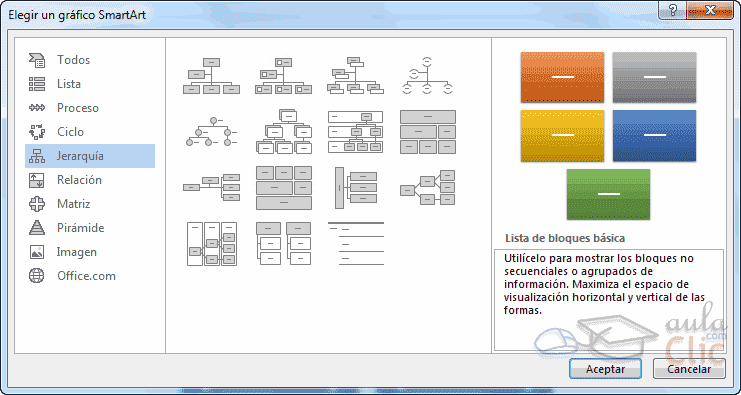Open the Imagen category
The height and width of the screenshot is (395, 741).
coord(90,252)
